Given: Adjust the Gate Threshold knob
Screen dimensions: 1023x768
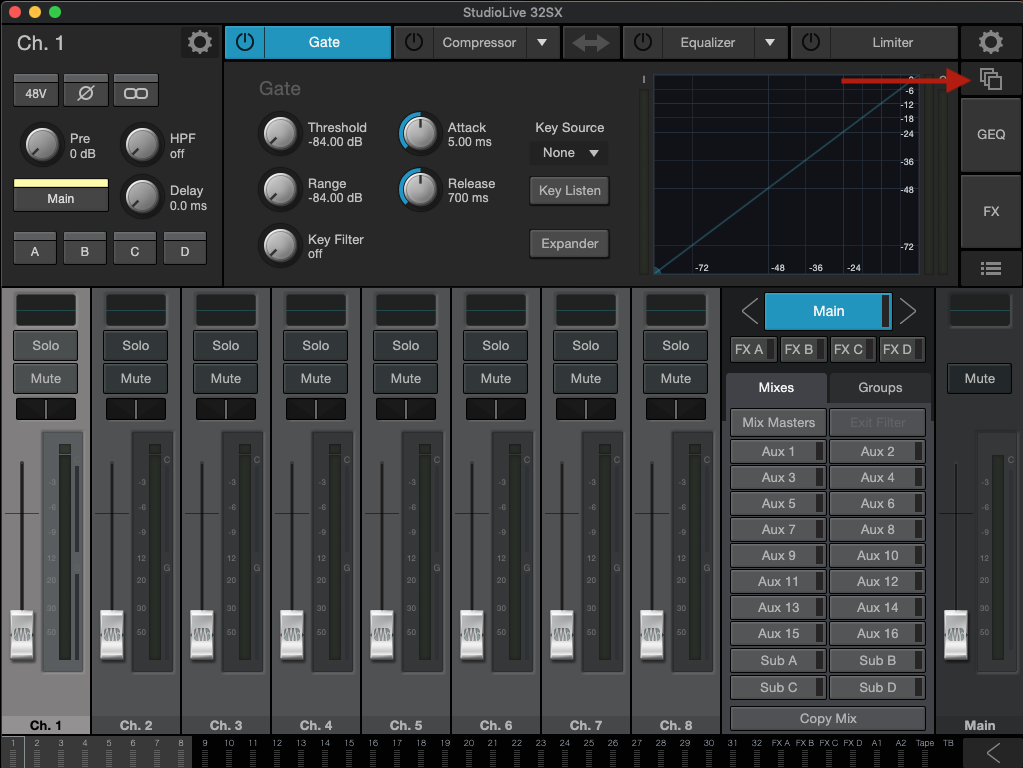Looking at the screenshot, I should coord(280,134).
